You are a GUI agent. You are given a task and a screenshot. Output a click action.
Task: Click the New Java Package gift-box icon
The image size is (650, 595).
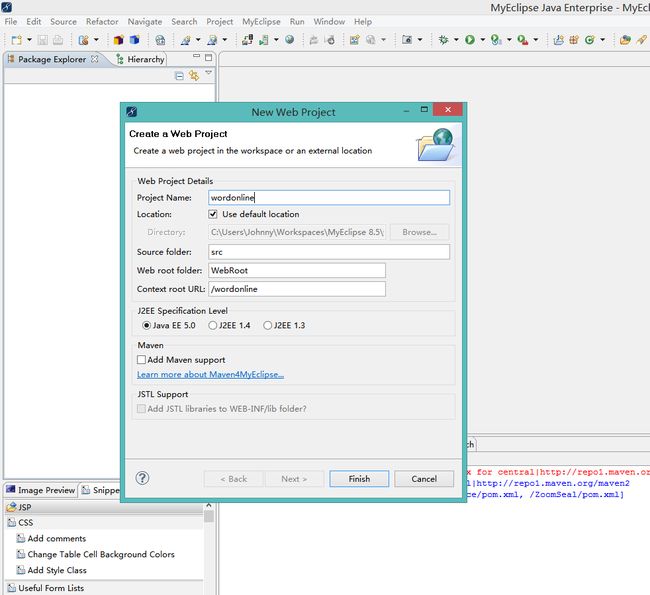coord(574,40)
